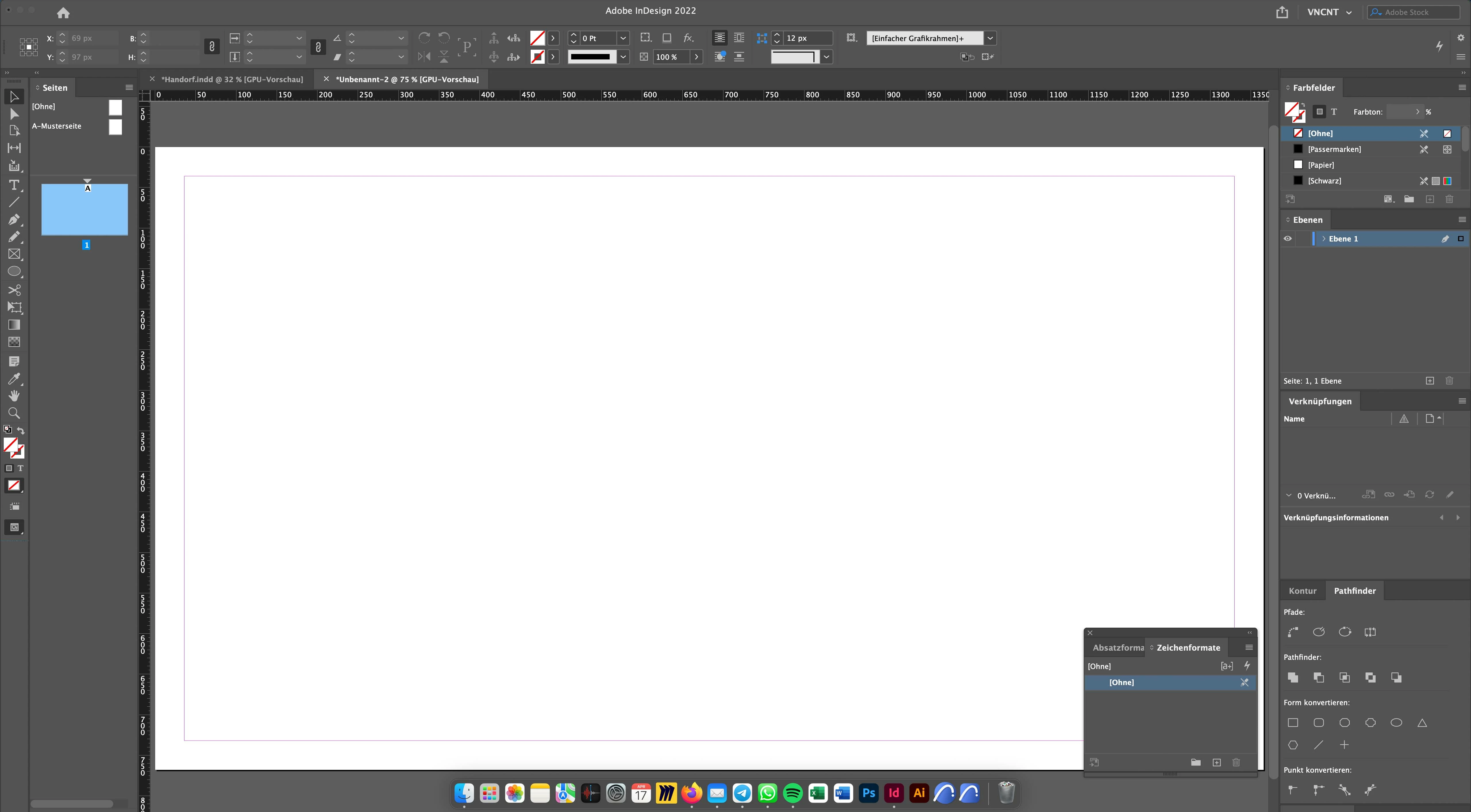Convert shape to triangle in Pathfinder
The height and width of the screenshot is (812, 1471).
[1422, 723]
